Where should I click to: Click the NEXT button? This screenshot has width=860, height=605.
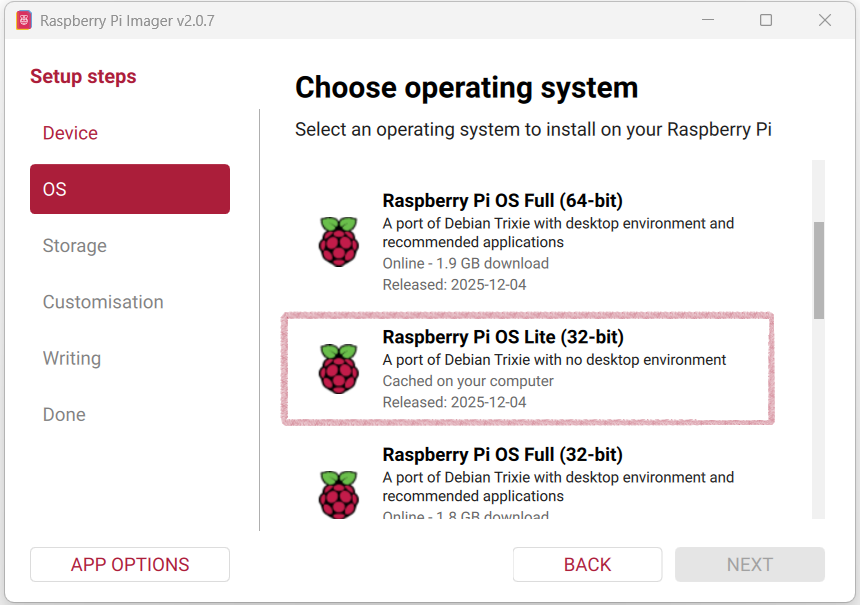pos(749,564)
